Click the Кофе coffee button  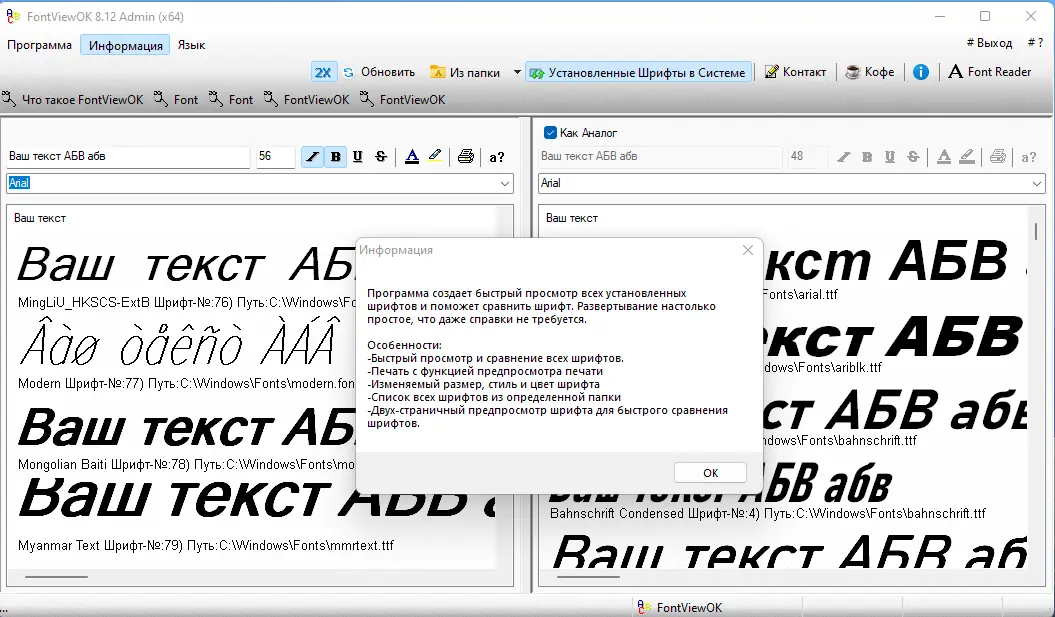[870, 72]
